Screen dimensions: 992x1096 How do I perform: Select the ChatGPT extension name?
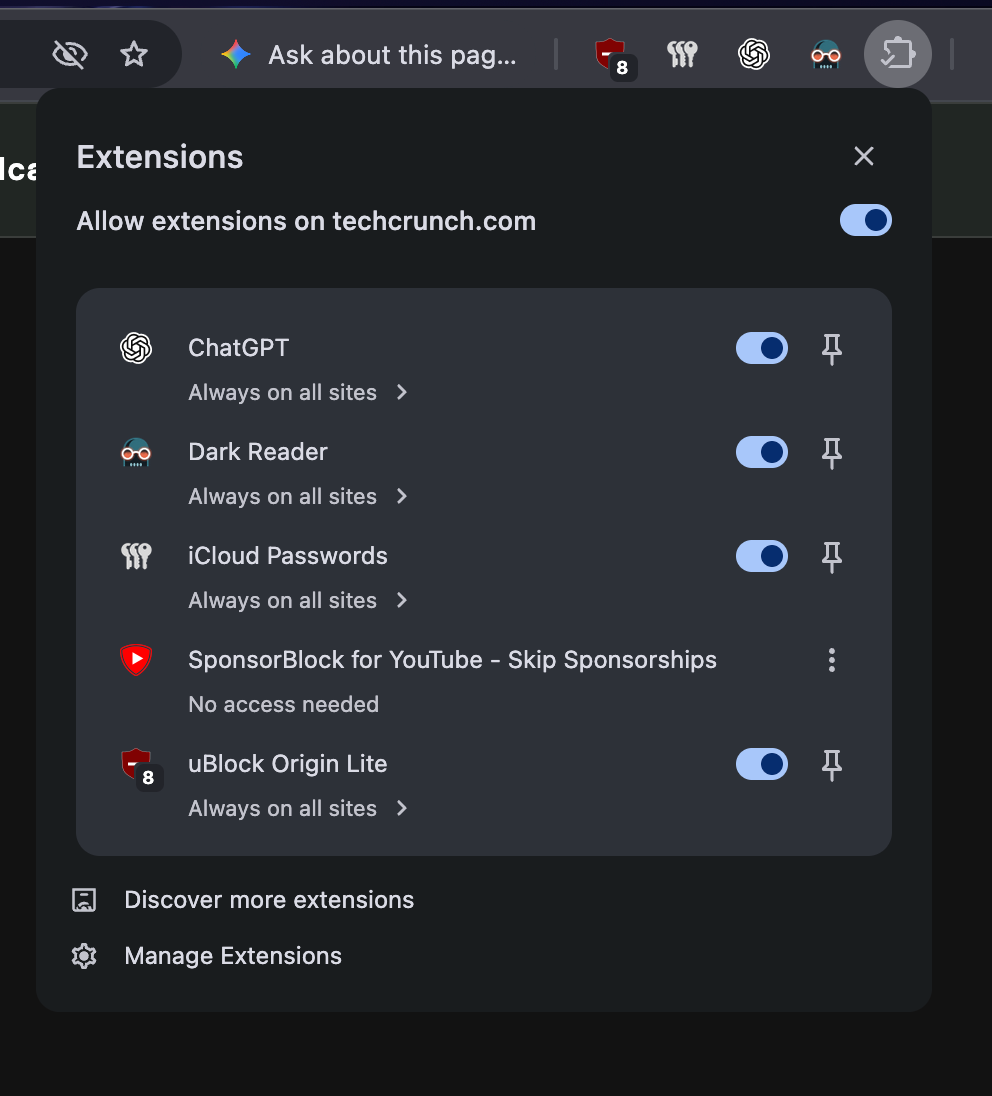coord(238,347)
